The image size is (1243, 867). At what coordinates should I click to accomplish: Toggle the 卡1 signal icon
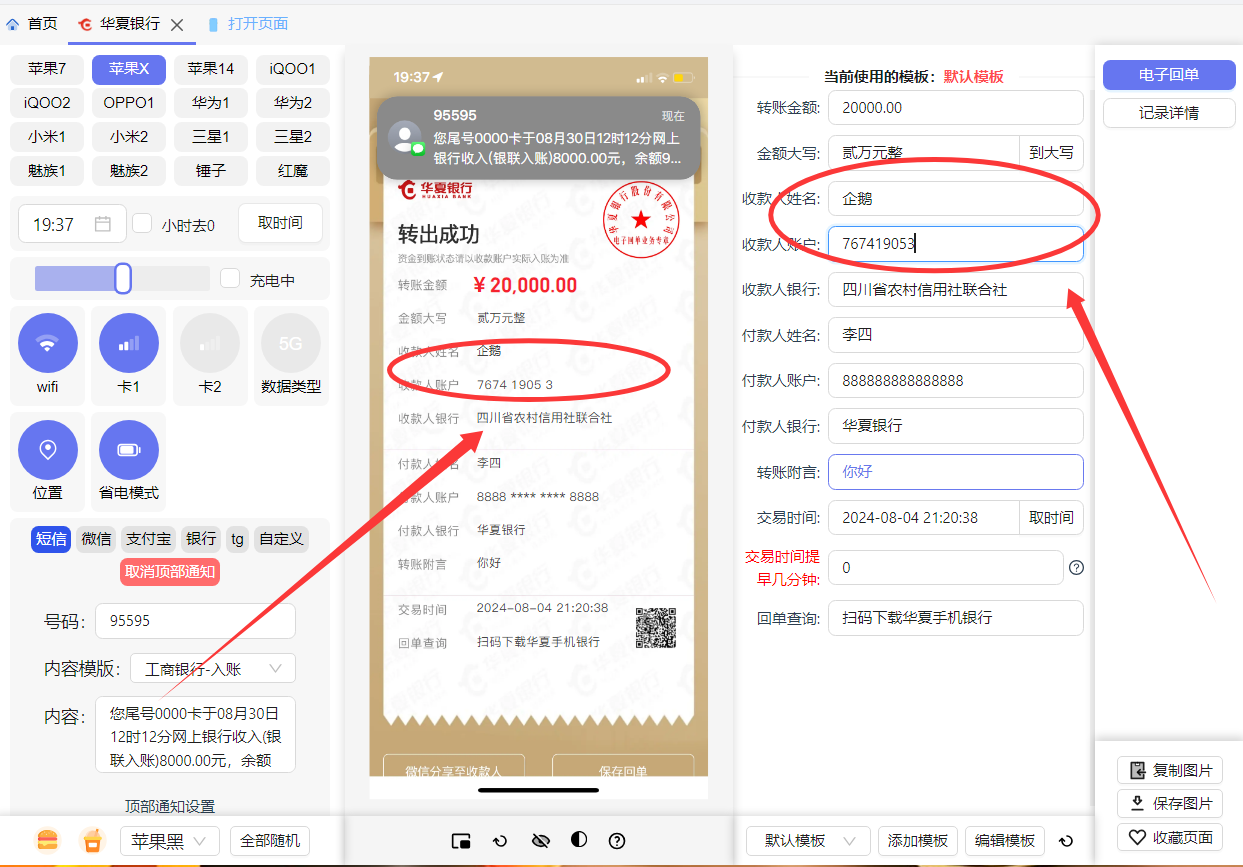pyautogui.click(x=129, y=343)
